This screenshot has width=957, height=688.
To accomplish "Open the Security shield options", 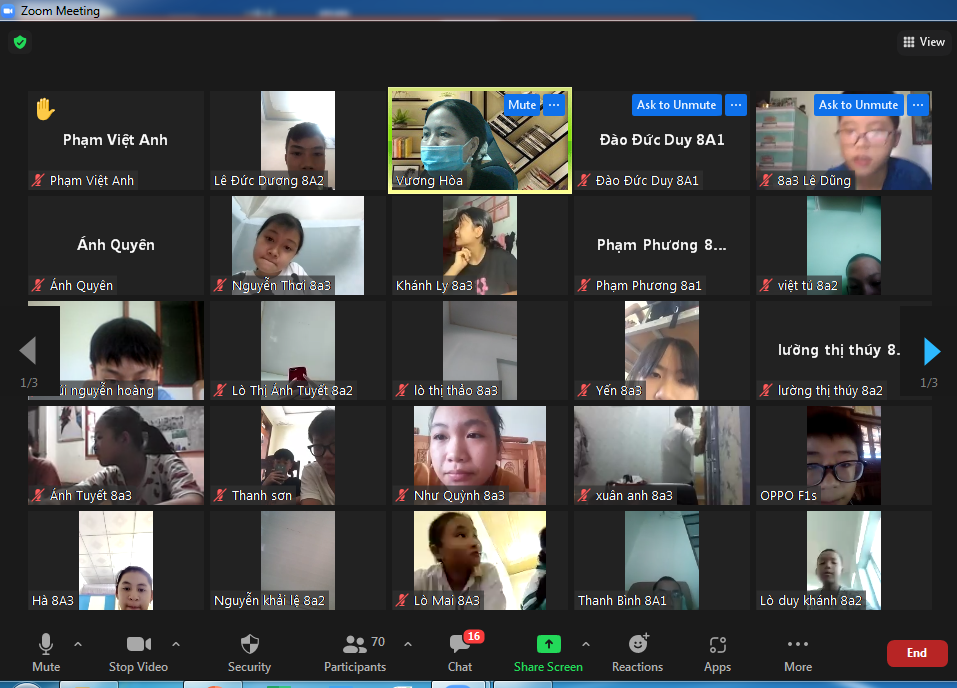I will [x=249, y=653].
